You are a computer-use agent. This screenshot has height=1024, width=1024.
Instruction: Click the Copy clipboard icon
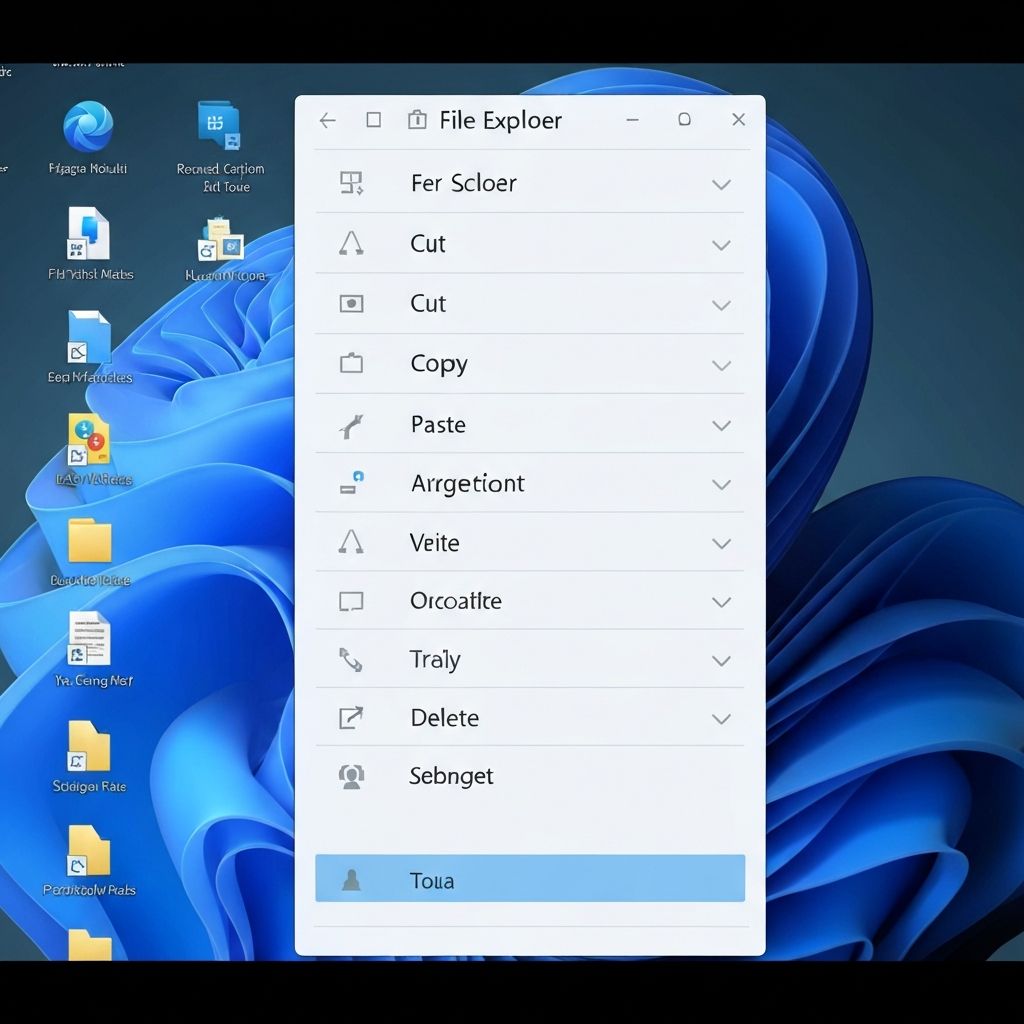click(351, 364)
